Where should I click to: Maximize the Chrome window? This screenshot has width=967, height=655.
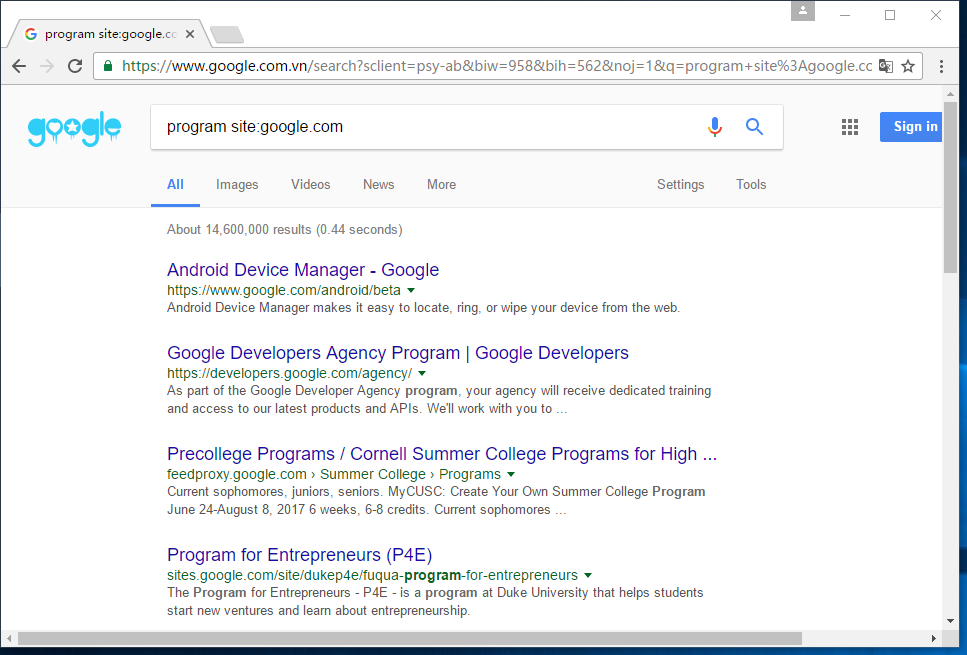point(890,15)
